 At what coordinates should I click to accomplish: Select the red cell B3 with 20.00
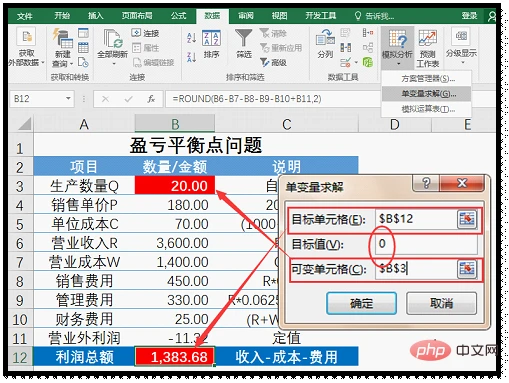[x=175, y=185]
